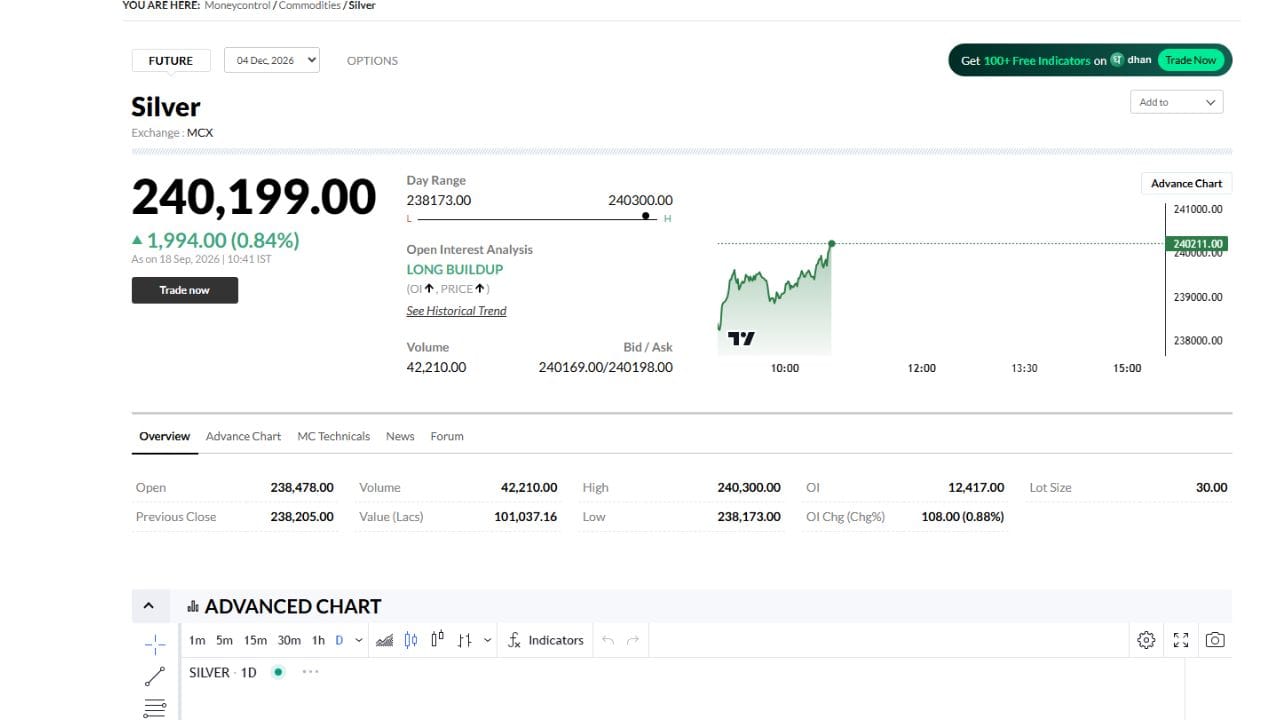
Task: Click the Open value 238,478.00
Action: pos(302,487)
